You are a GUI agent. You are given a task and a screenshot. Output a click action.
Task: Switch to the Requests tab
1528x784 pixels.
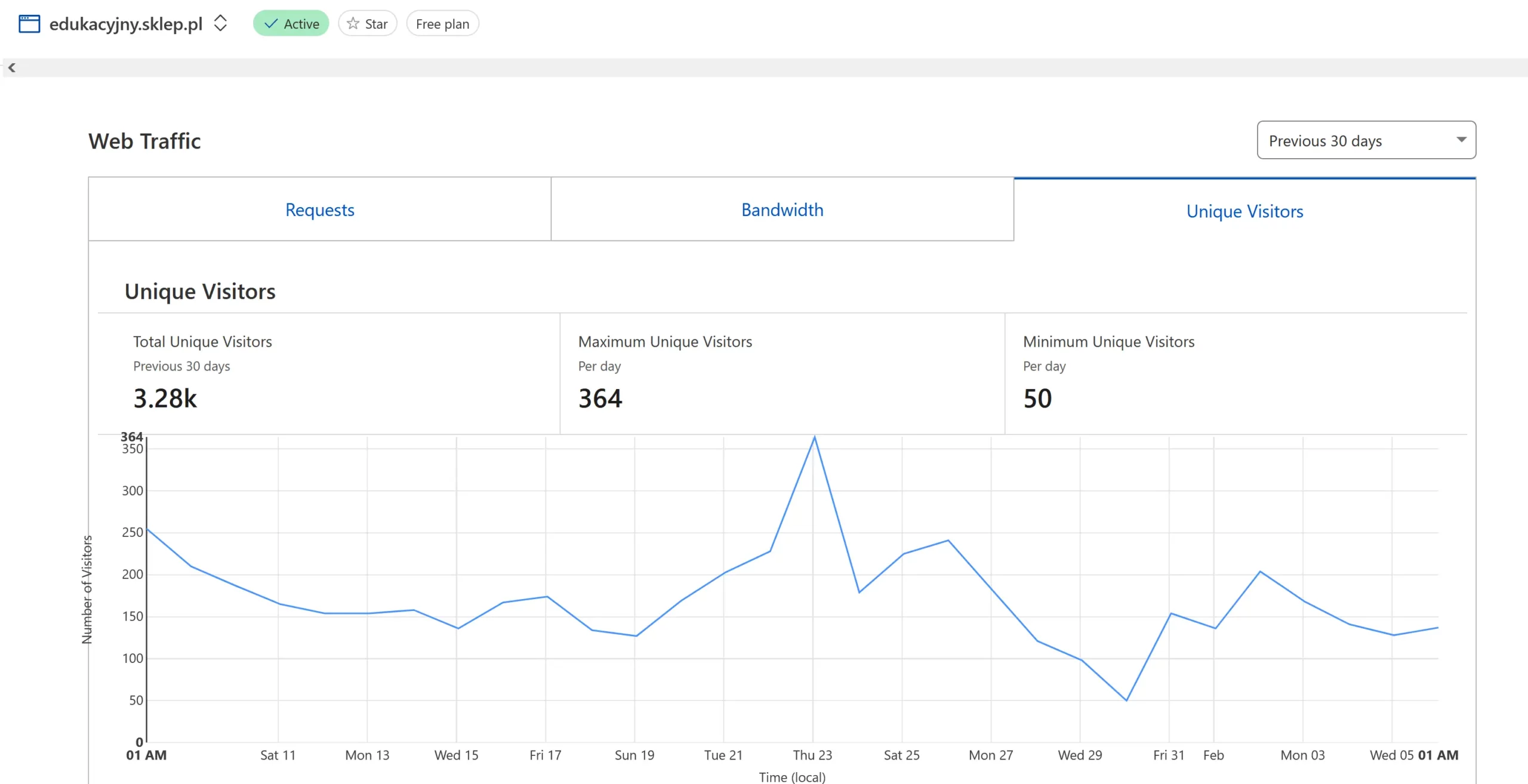tap(319, 209)
